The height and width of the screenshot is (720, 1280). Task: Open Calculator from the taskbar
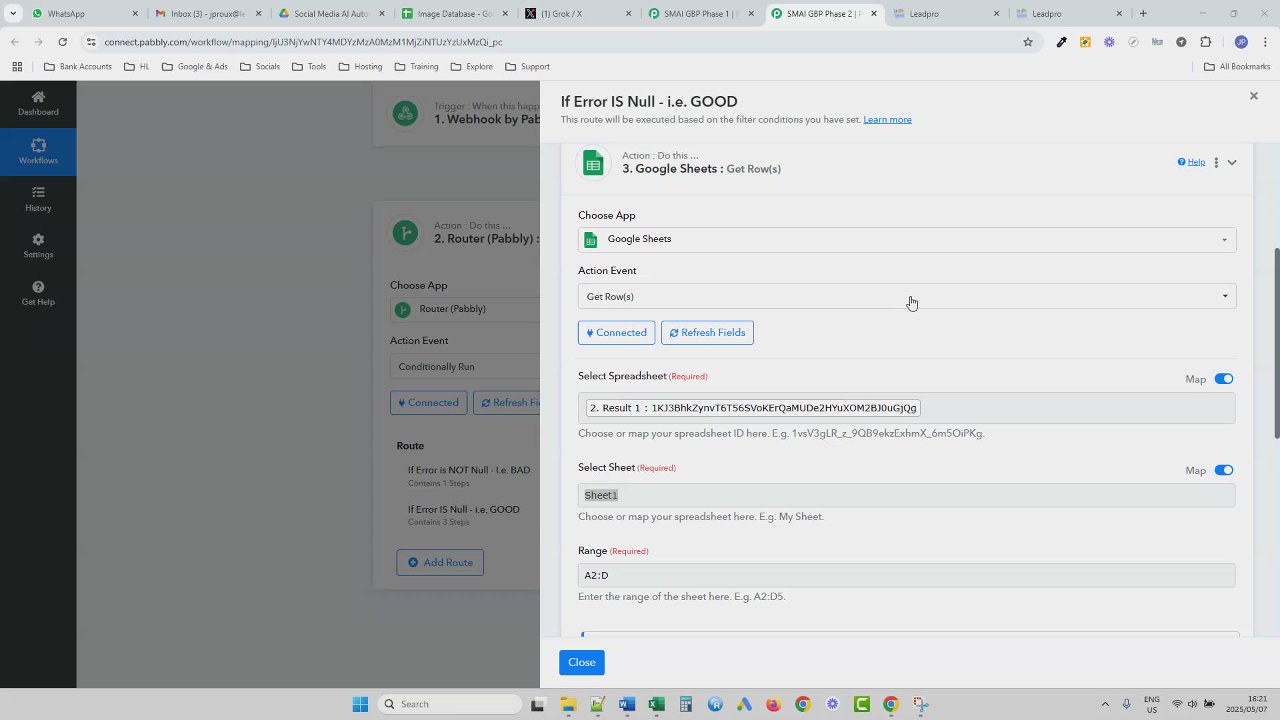pyautogui.click(x=685, y=704)
